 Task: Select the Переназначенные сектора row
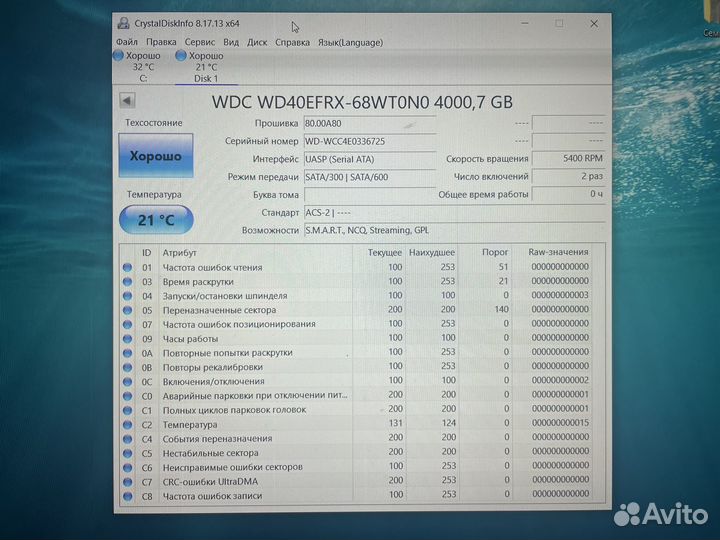coord(356,310)
